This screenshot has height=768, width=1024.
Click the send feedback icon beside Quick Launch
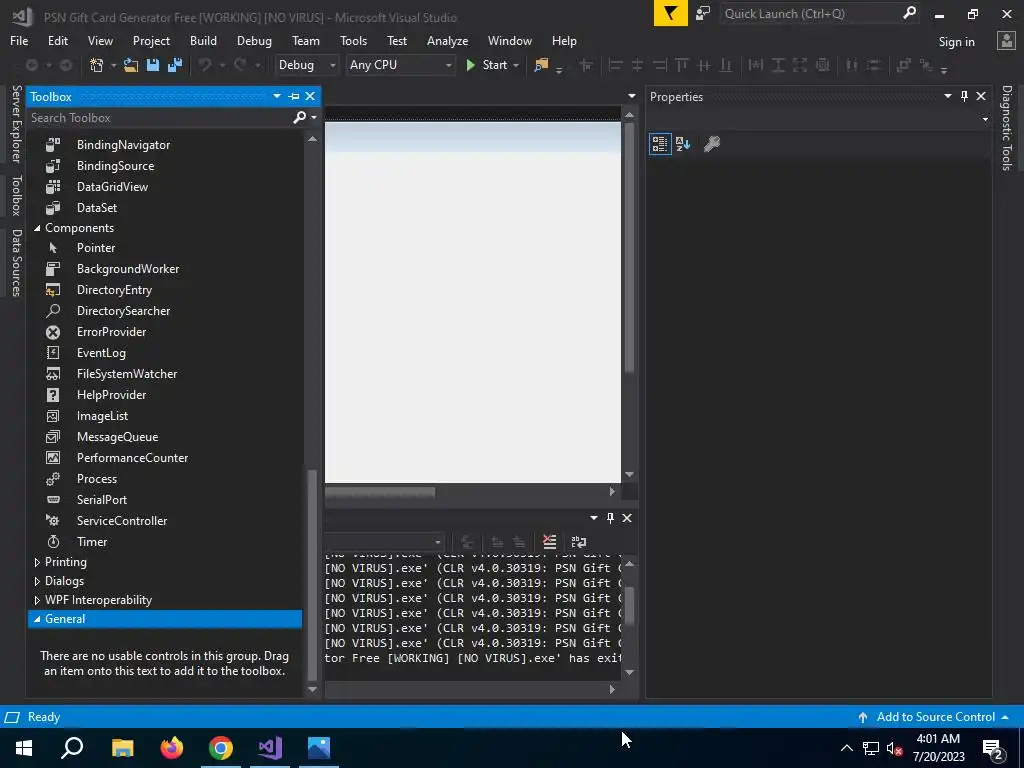(x=703, y=13)
